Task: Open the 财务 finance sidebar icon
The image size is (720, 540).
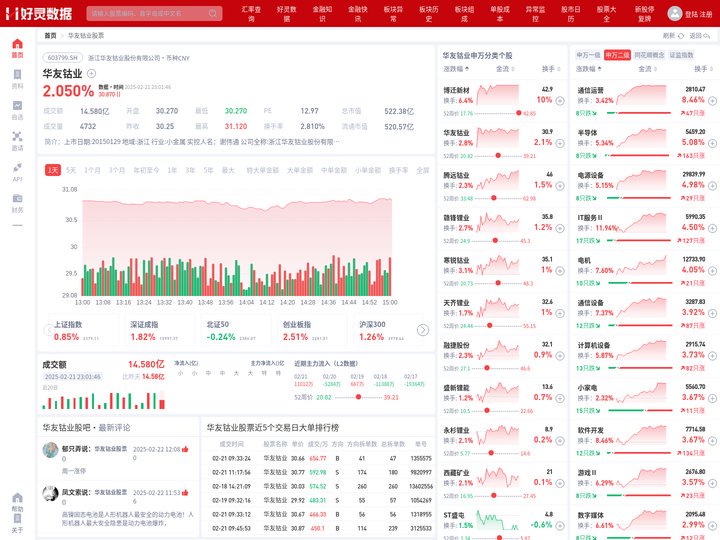Action: (x=17, y=203)
